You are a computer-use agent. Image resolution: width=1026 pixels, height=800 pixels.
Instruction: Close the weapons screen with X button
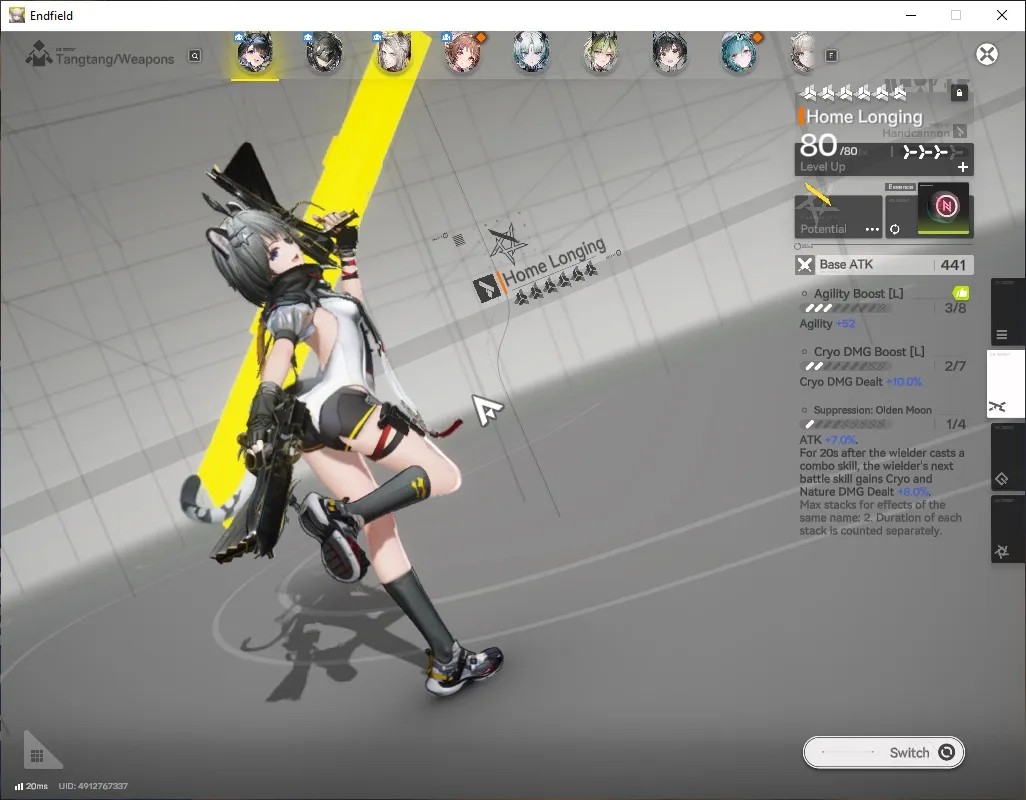[x=987, y=54]
